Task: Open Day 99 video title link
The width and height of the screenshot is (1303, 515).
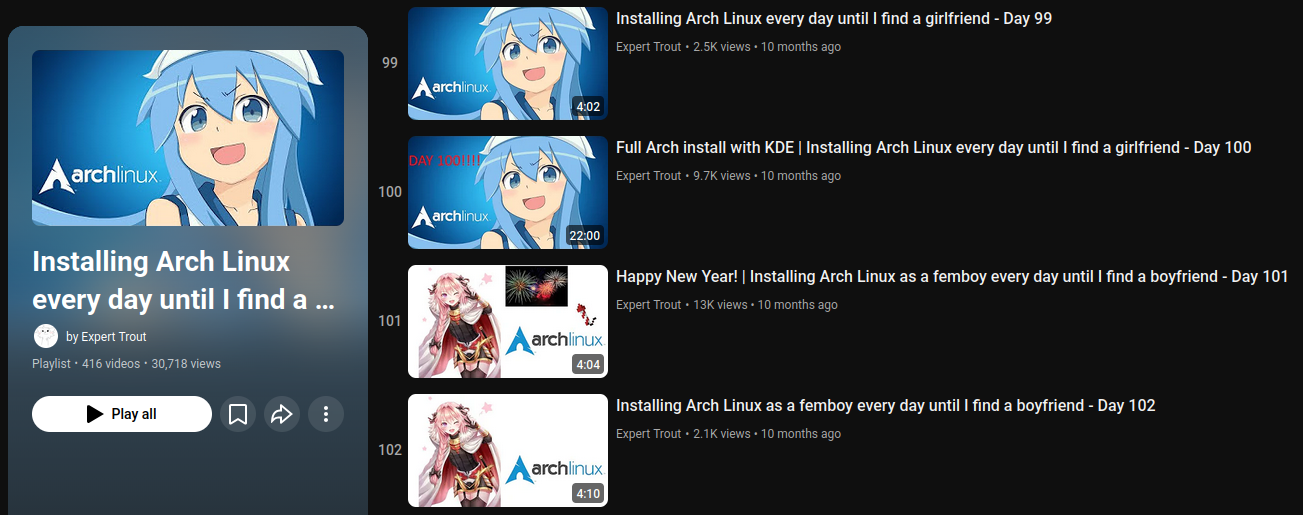Action: (834, 19)
